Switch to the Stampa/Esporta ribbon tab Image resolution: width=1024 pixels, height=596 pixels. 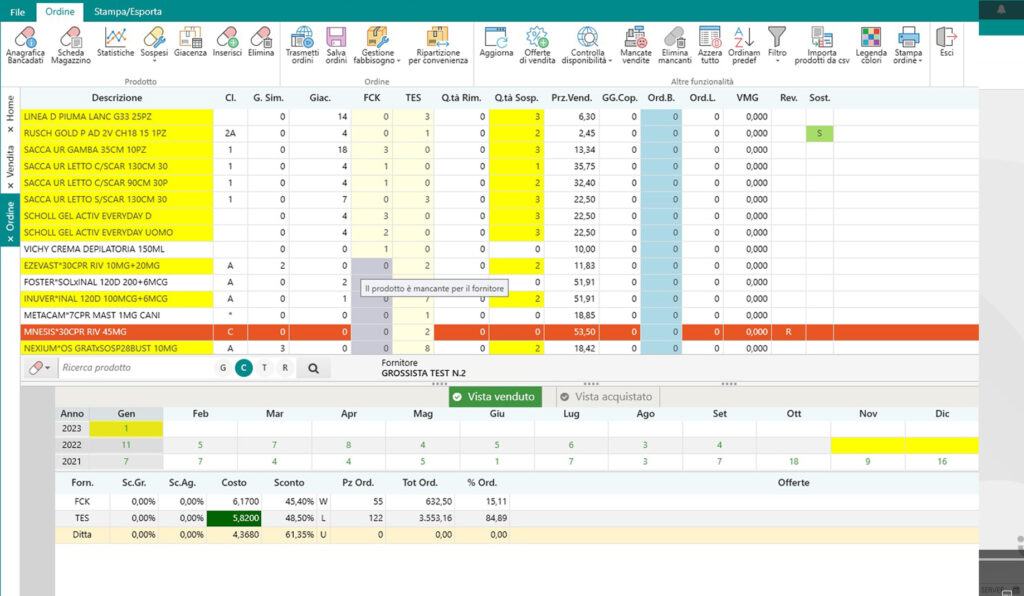coord(127,12)
